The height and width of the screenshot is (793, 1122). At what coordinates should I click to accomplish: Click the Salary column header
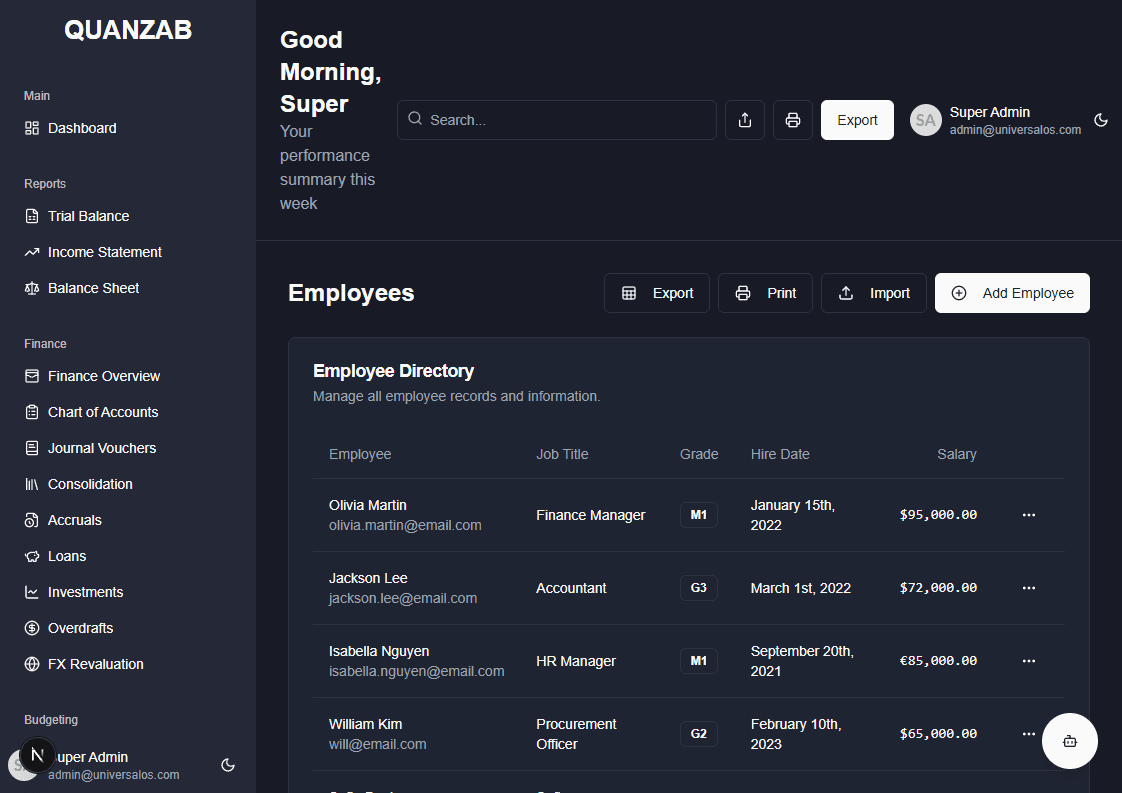pos(957,454)
